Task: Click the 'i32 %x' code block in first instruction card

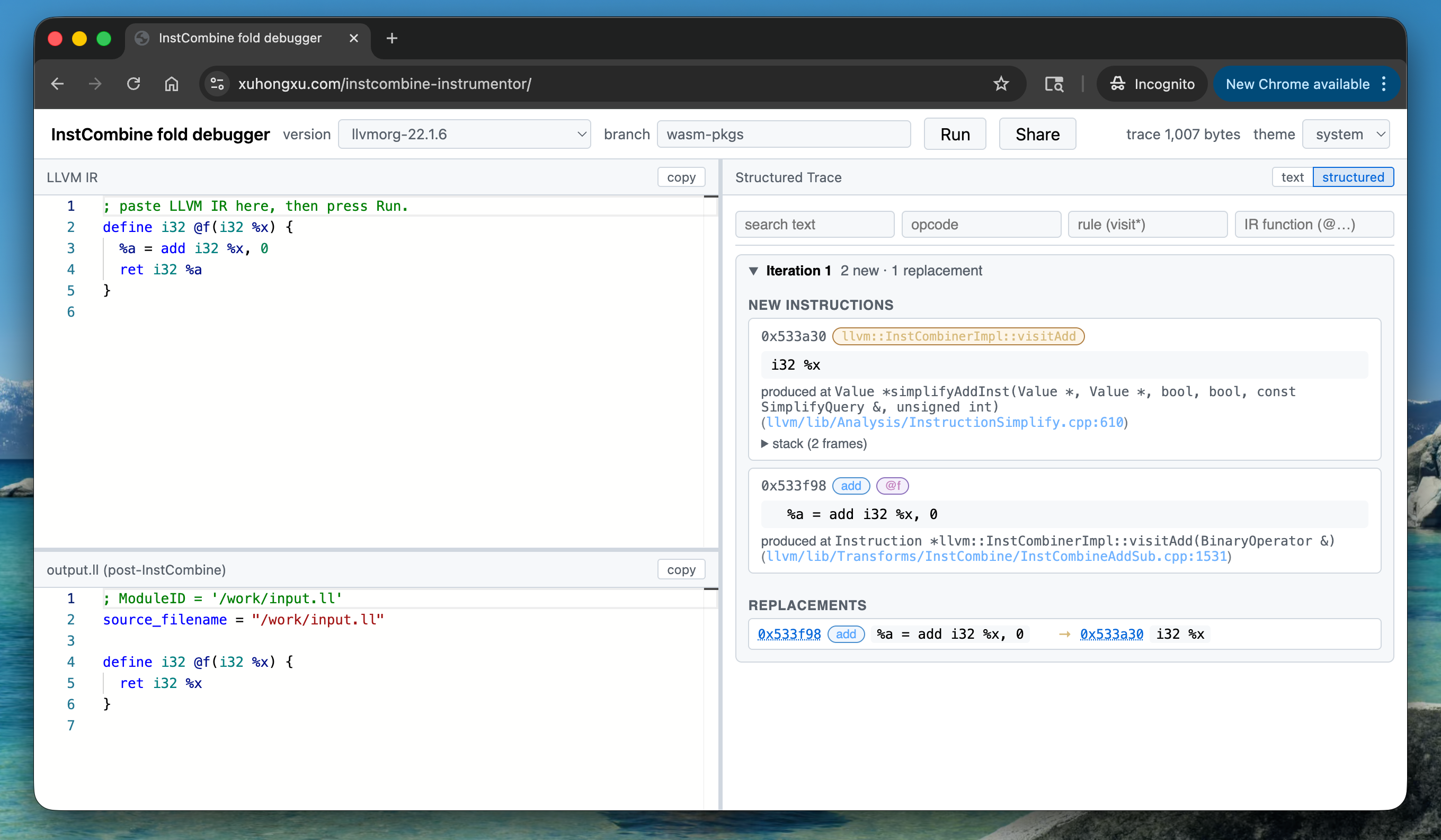Action: (x=1064, y=365)
